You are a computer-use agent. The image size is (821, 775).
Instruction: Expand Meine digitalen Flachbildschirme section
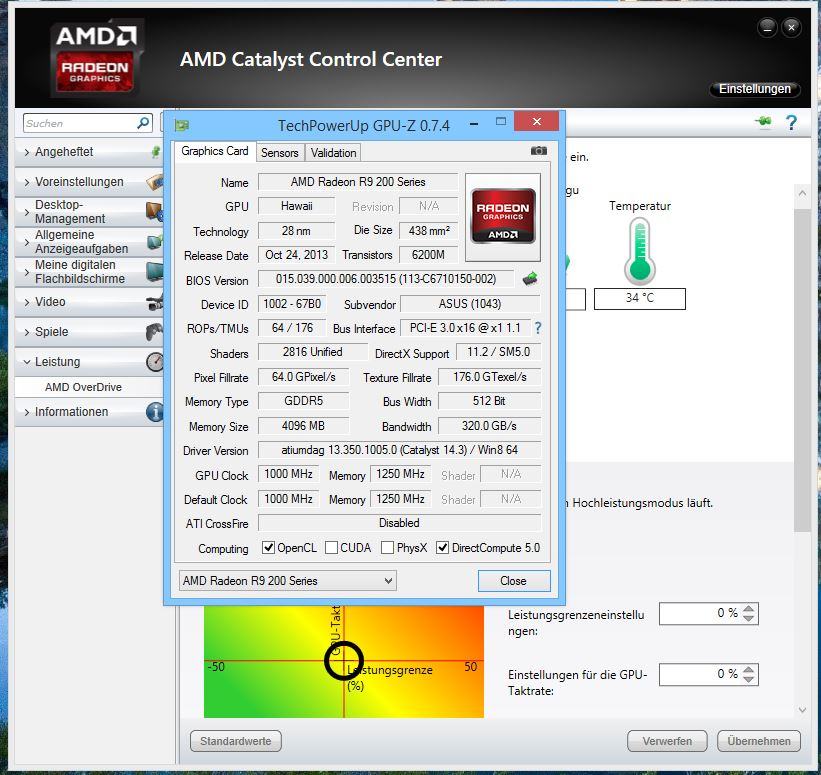(x=27, y=272)
